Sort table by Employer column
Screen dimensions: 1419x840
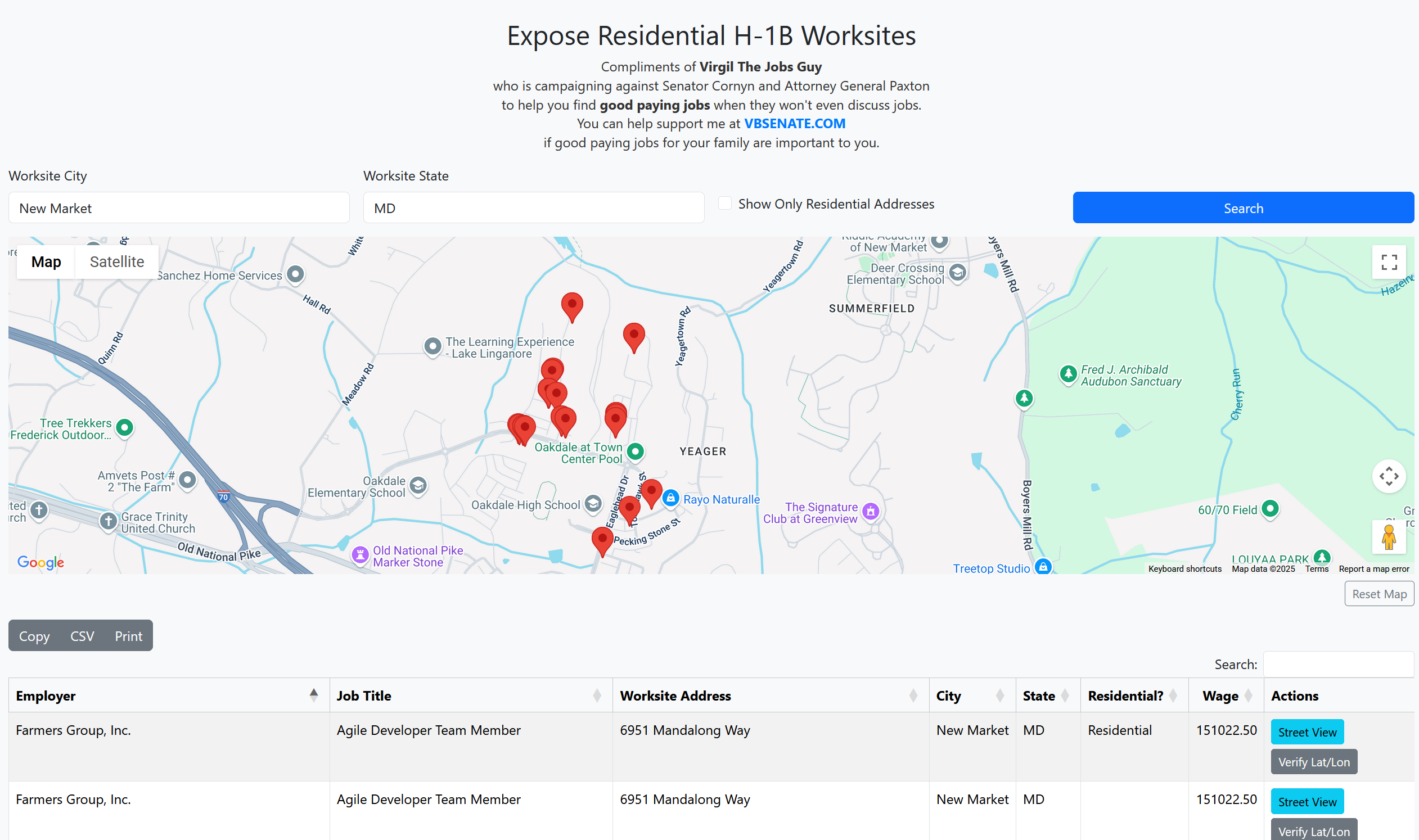tap(169, 695)
